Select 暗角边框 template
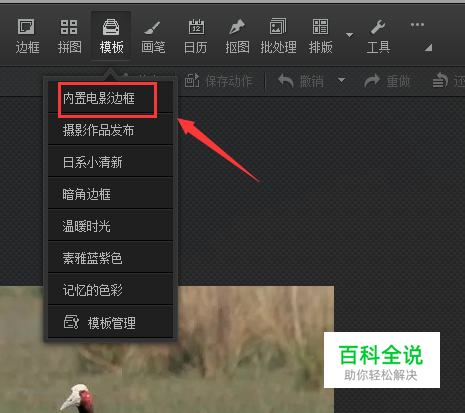Image resolution: width=465 pixels, height=413 pixels. 111,194
